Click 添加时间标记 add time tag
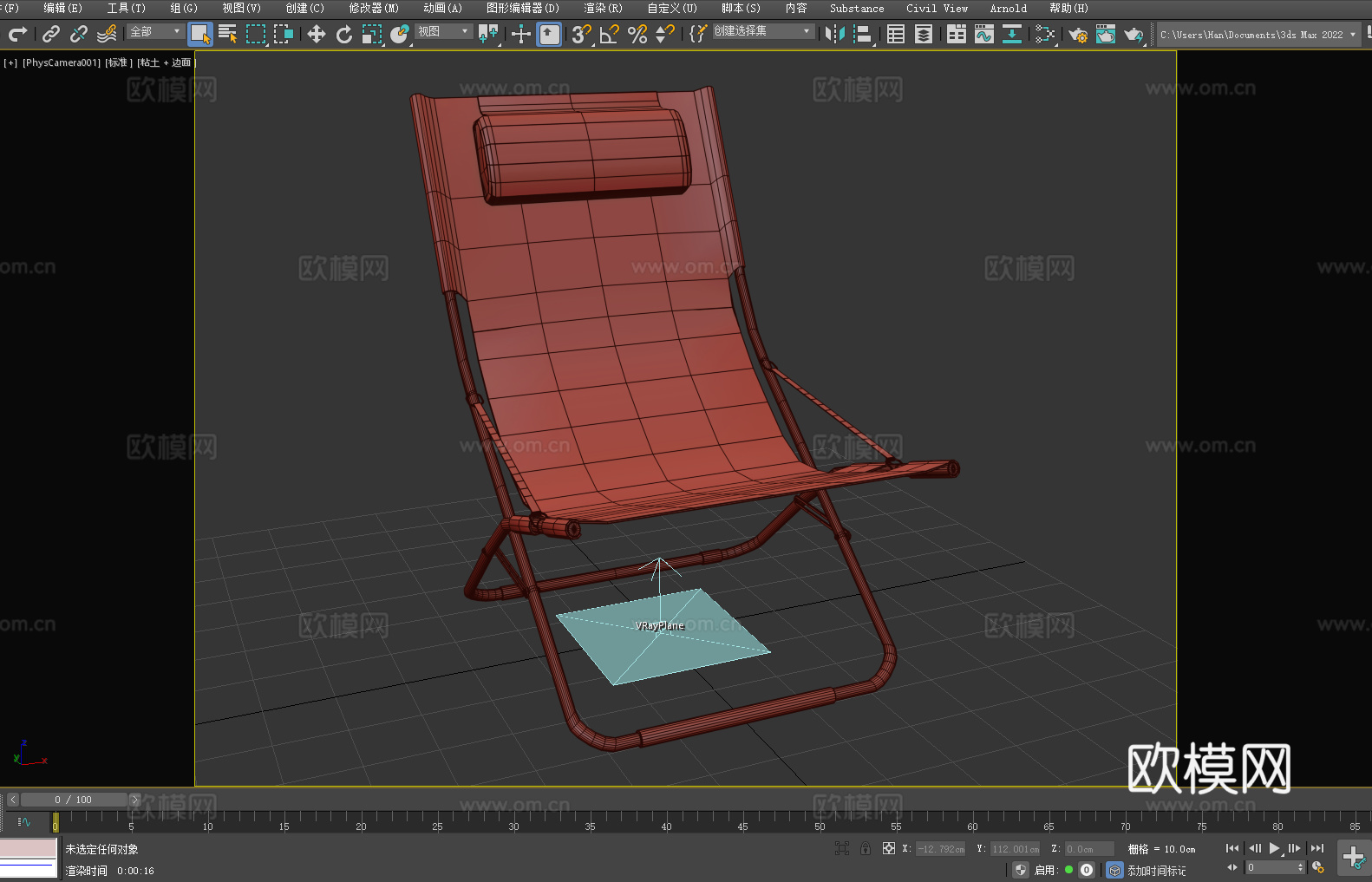 click(1156, 870)
